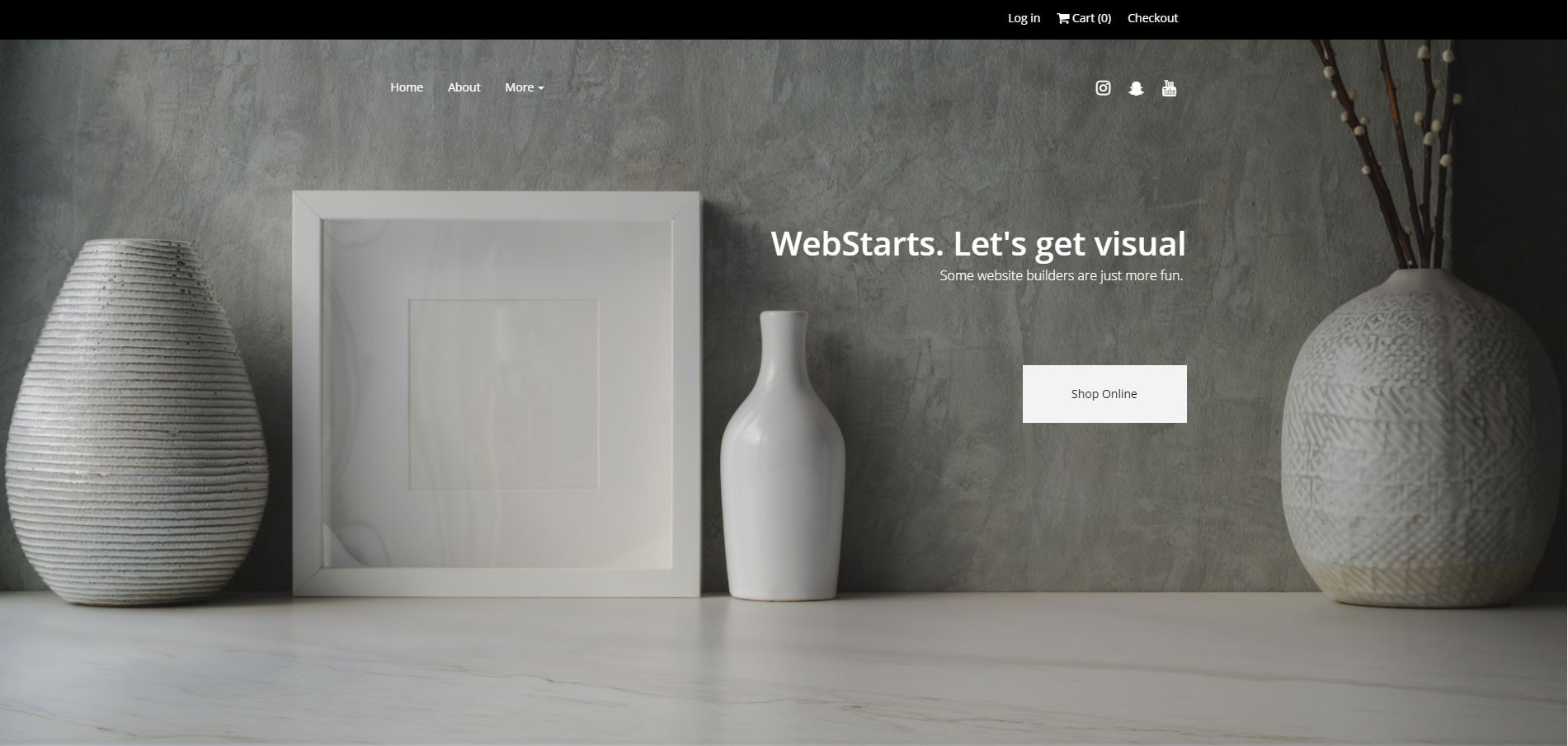
Task: Open the Snapchat ghost icon
Action: click(1136, 88)
